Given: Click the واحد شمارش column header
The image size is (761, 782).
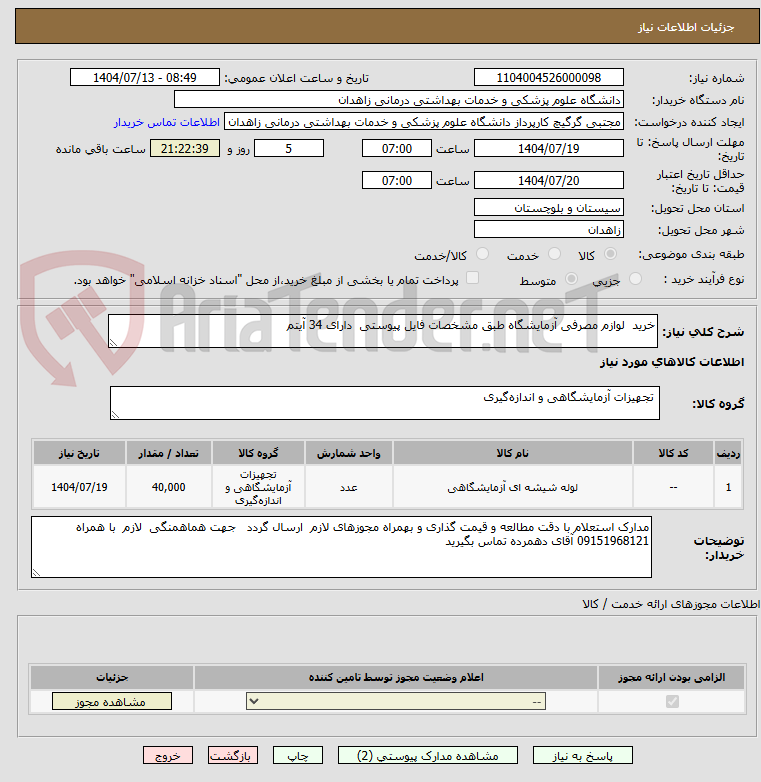Looking at the screenshot, I should pyautogui.click(x=349, y=453).
